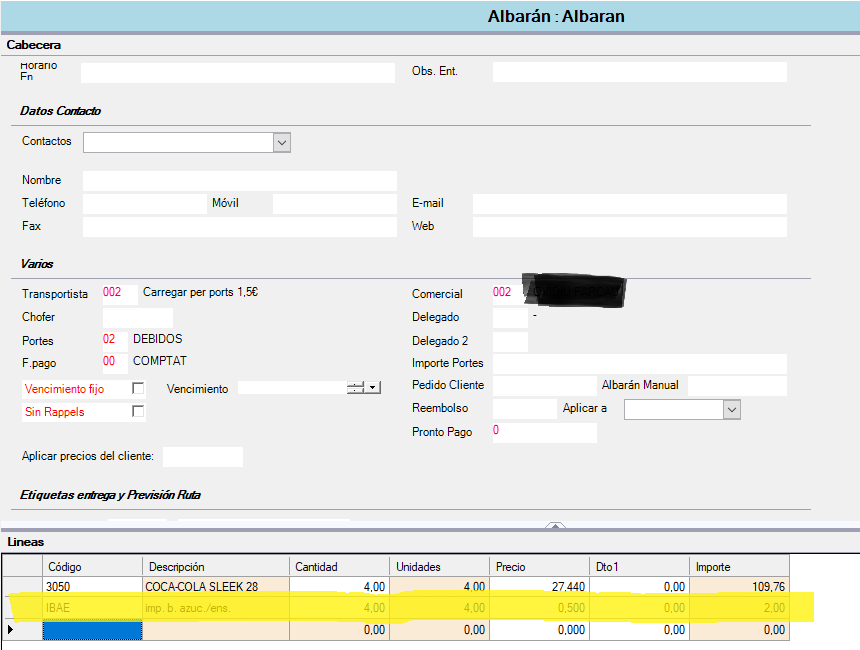This screenshot has height=650, width=860.
Task: Click the Código column header
Action: (x=92, y=566)
